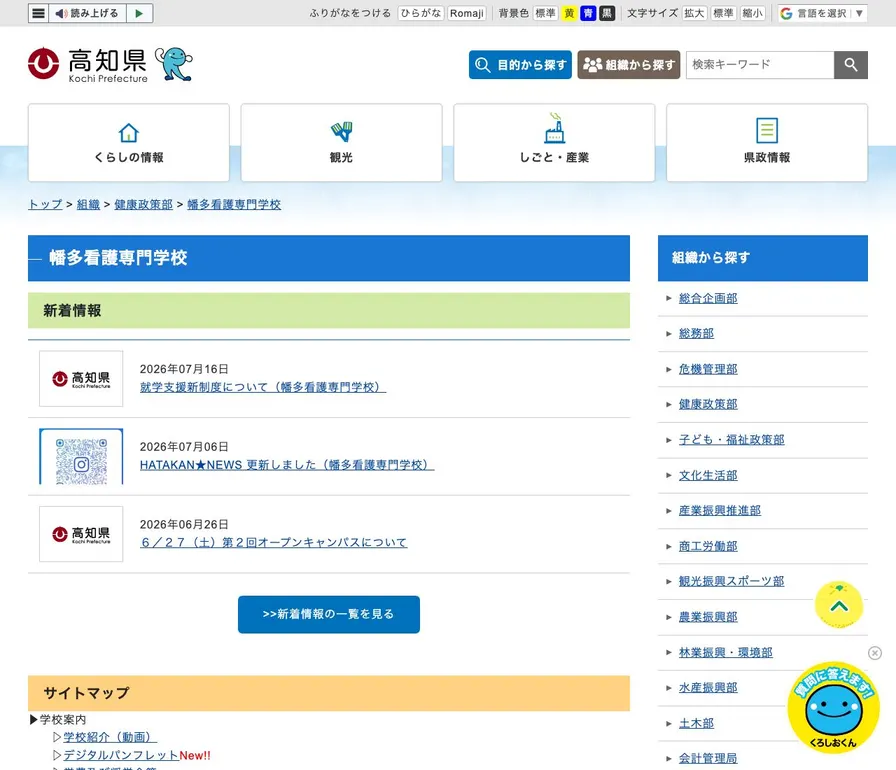Open the hamburger menu icon
Image resolution: width=896 pixels, height=770 pixels.
pos(38,13)
